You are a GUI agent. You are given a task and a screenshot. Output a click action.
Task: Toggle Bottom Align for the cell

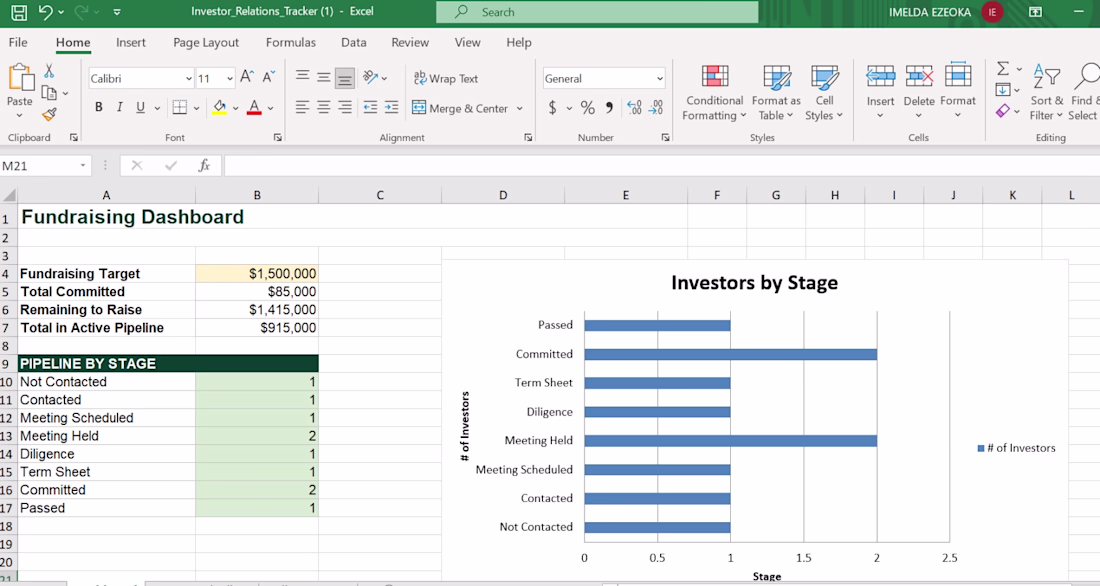[344, 78]
